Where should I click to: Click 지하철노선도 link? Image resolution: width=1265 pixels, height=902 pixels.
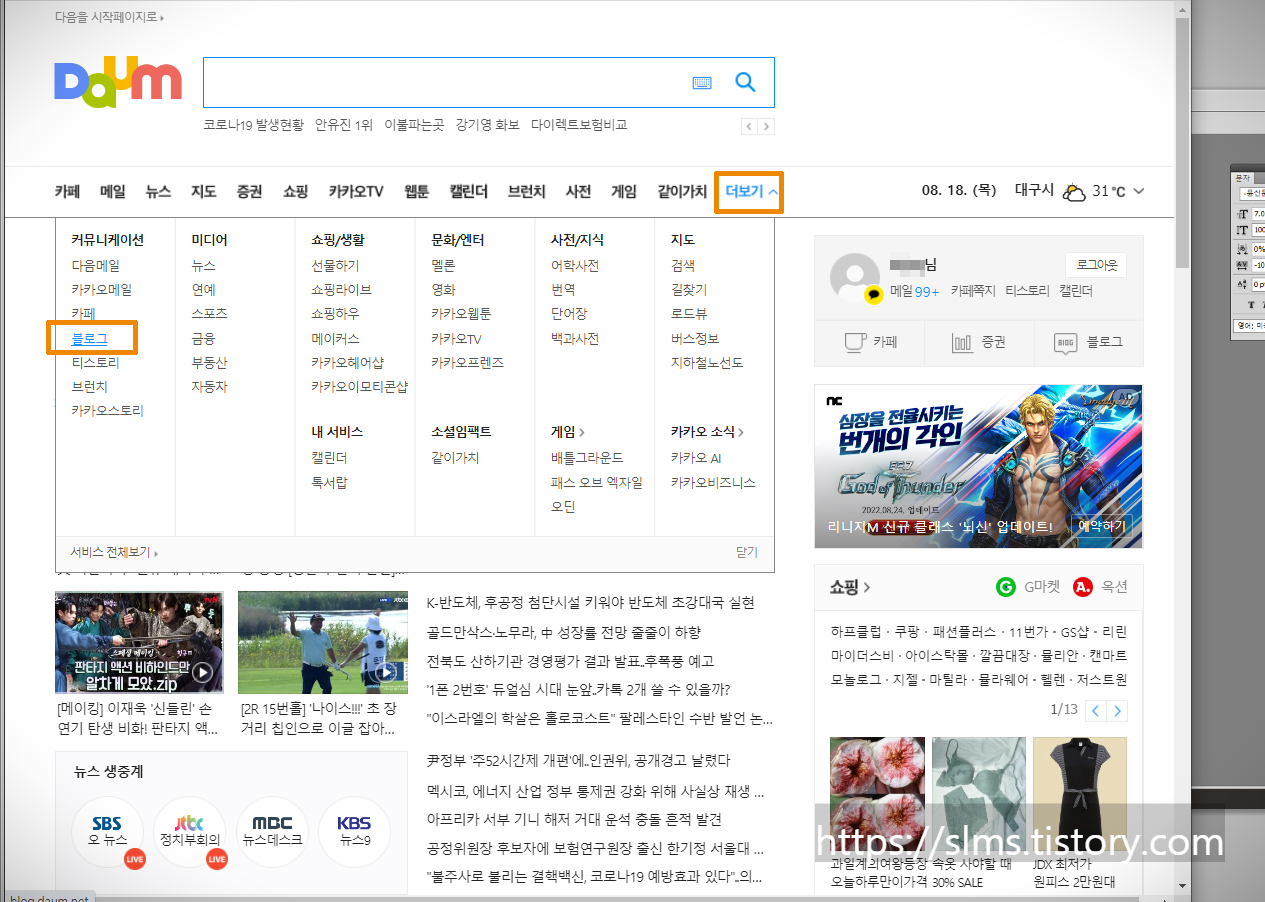(707, 363)
